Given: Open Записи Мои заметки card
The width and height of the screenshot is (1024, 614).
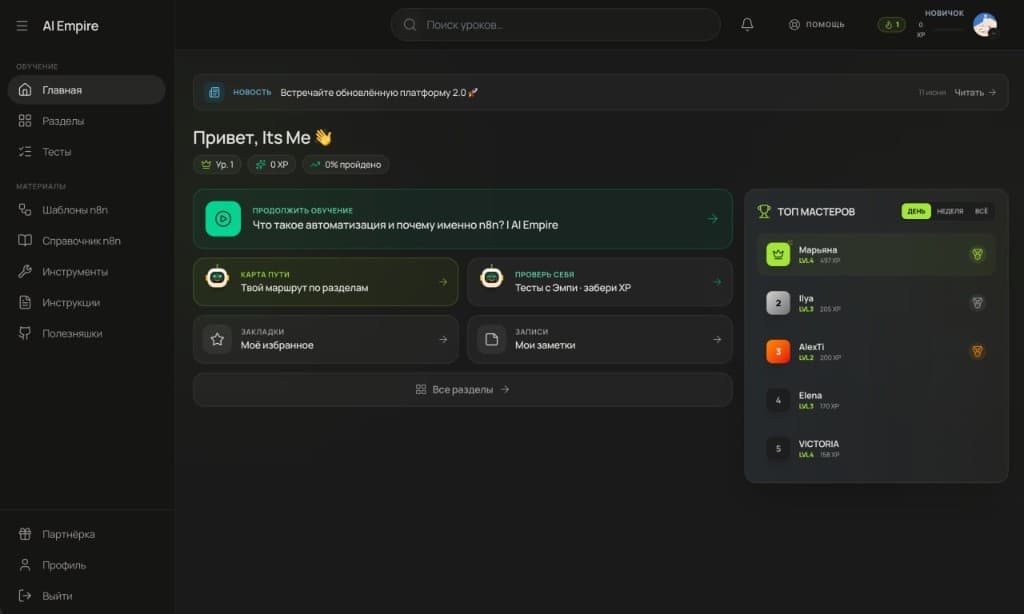Looking at the screenshot, I should (600, 339).
